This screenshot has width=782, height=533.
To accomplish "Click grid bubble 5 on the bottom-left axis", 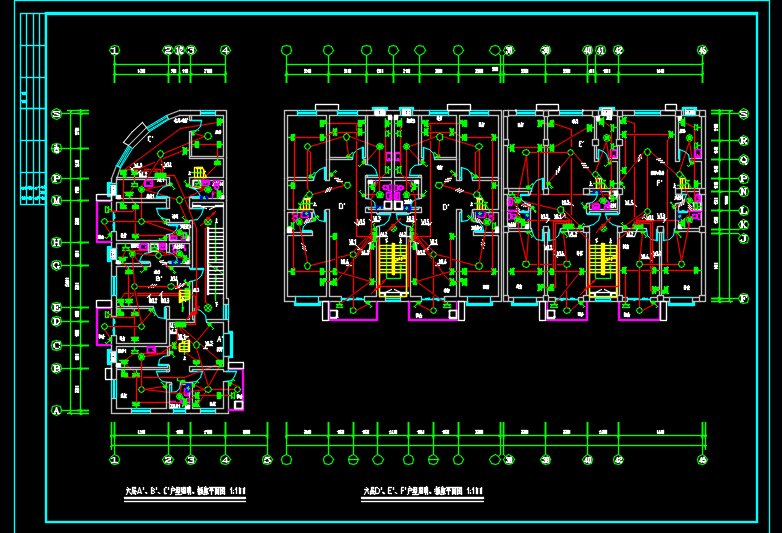I will (267, 460).
